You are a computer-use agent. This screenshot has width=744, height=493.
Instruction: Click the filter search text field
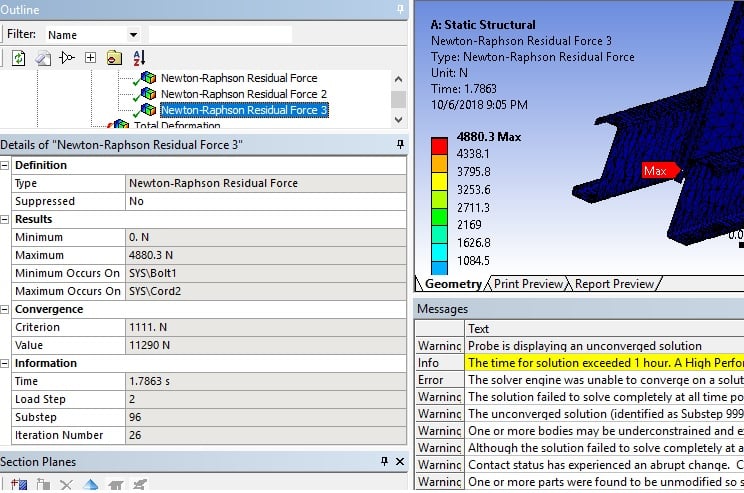pos(220,35)
